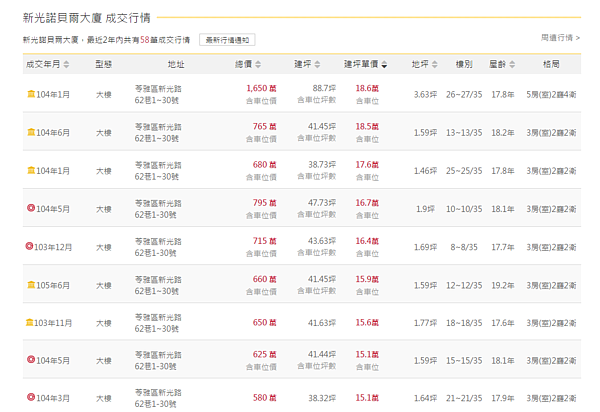The width and height of the screenshot is (600, 412).
Task: Click the 最新行情通知 button
Action: pos(227,40)
